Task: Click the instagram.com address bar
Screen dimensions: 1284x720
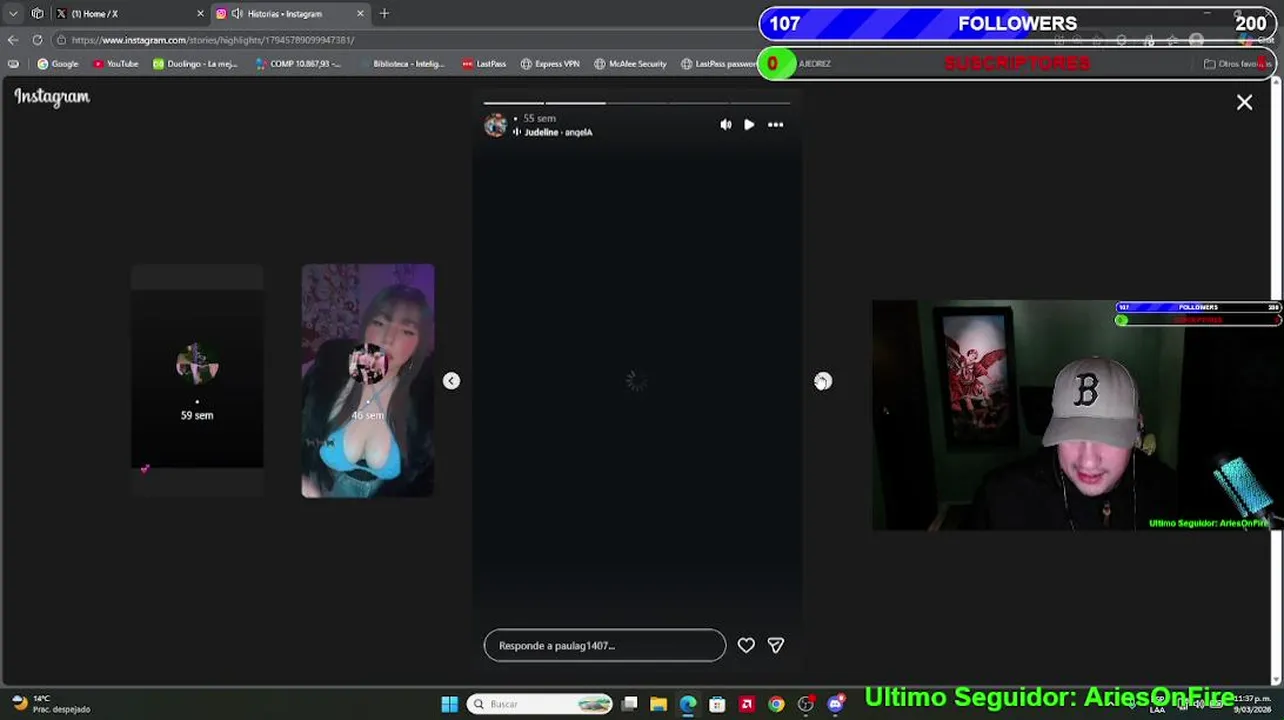Action: click(400, 40)
